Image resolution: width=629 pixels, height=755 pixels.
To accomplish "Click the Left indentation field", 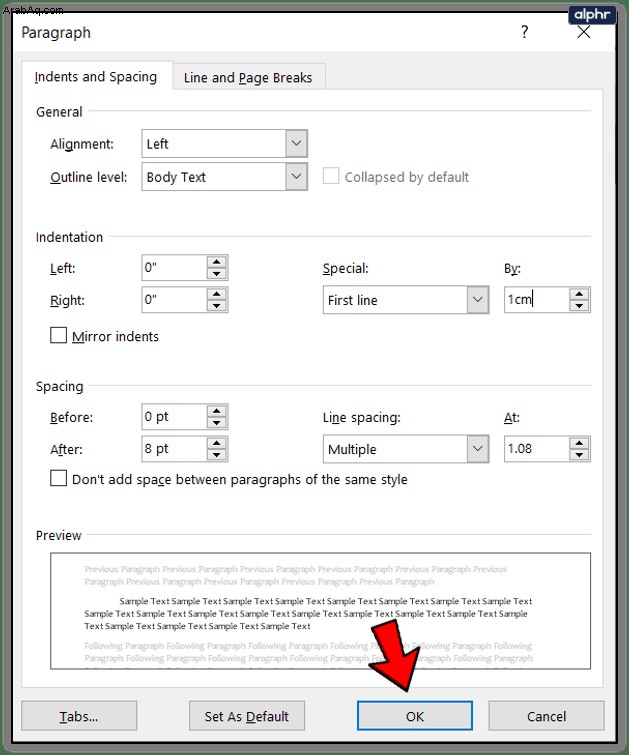I will click(174, 267).
